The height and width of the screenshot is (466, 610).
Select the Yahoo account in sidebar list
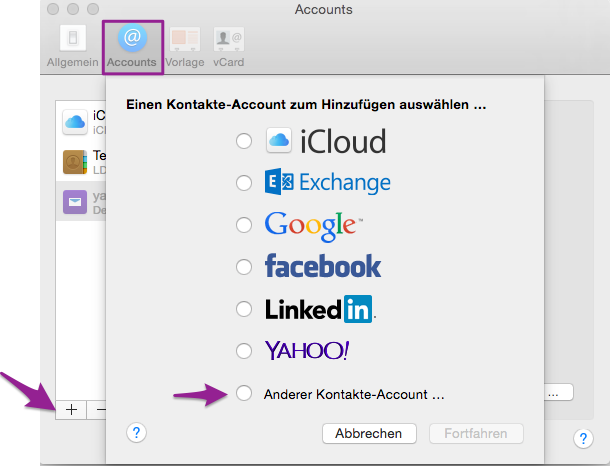[x=83, y=203]
